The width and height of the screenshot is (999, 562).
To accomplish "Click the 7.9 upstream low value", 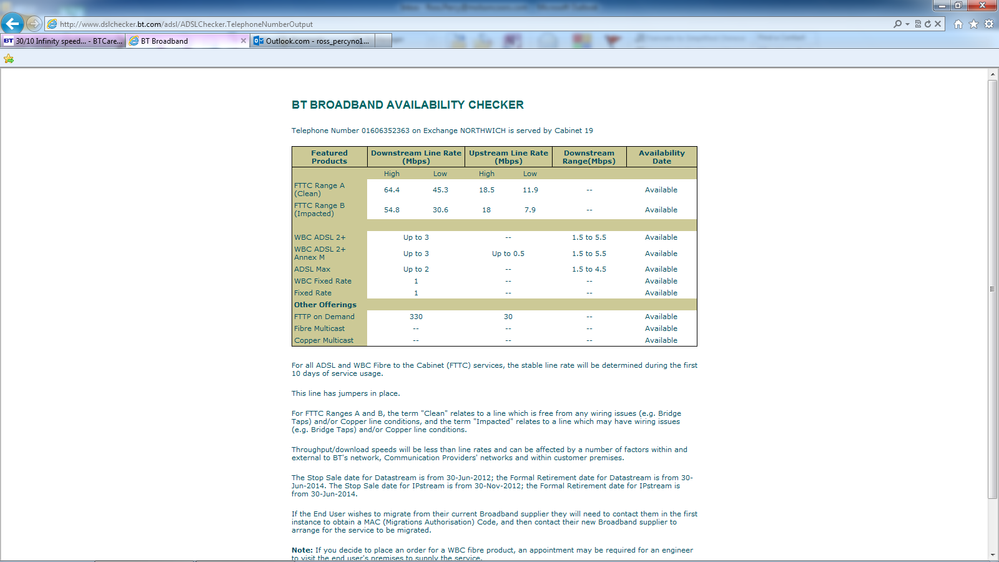I will tap(530, 210).
